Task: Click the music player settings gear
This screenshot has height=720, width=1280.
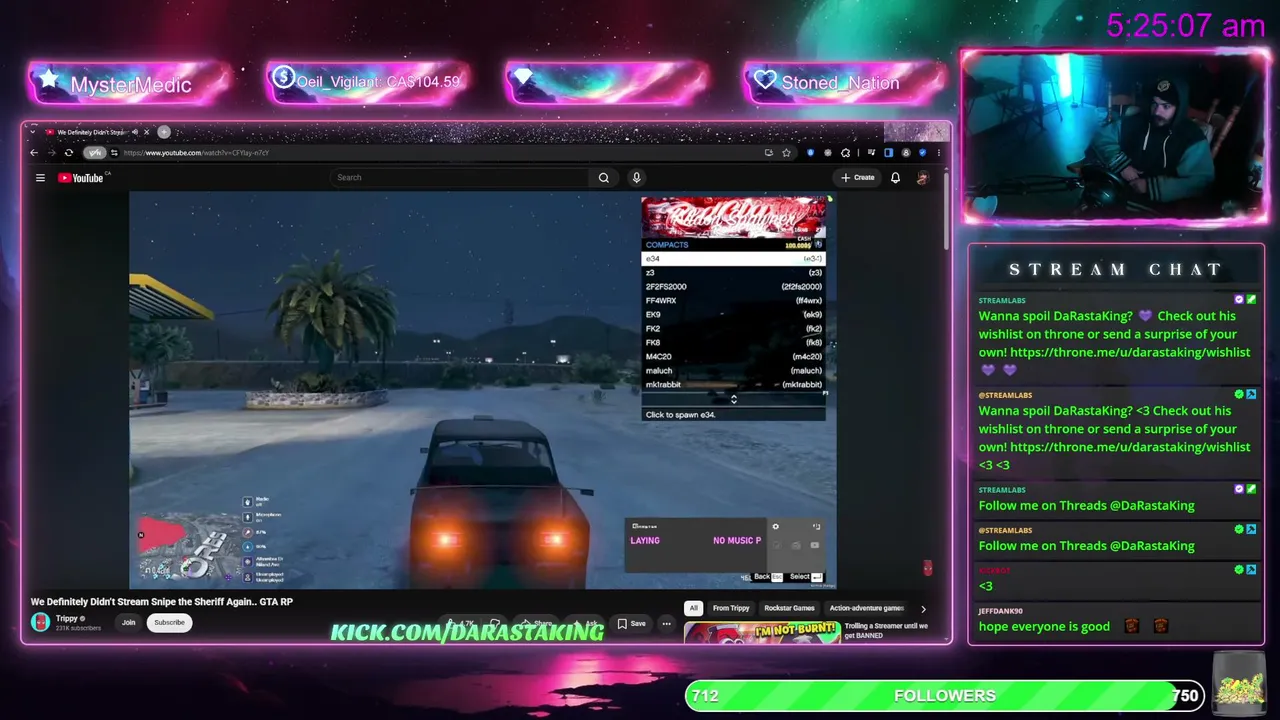Action: click(x=775, y=527)
